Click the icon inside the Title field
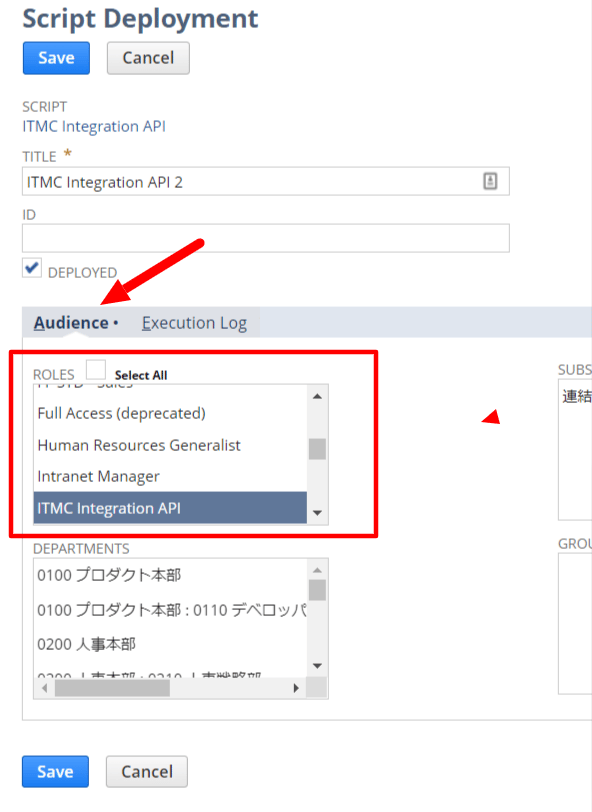592x812 pixels. [490, 181]
